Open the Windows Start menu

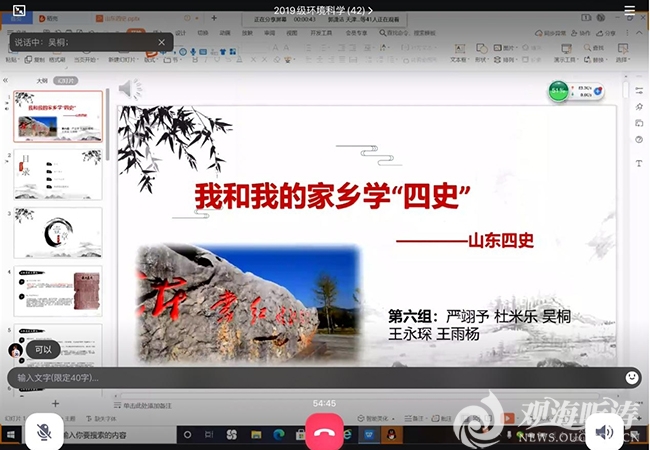pyautogui.click(x=10, y=435)
